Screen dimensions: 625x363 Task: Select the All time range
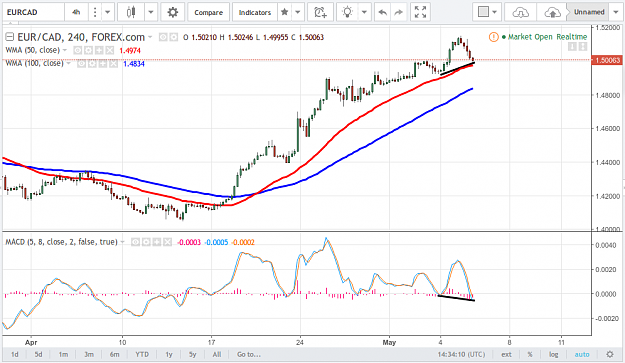click(x=217, y=354)
